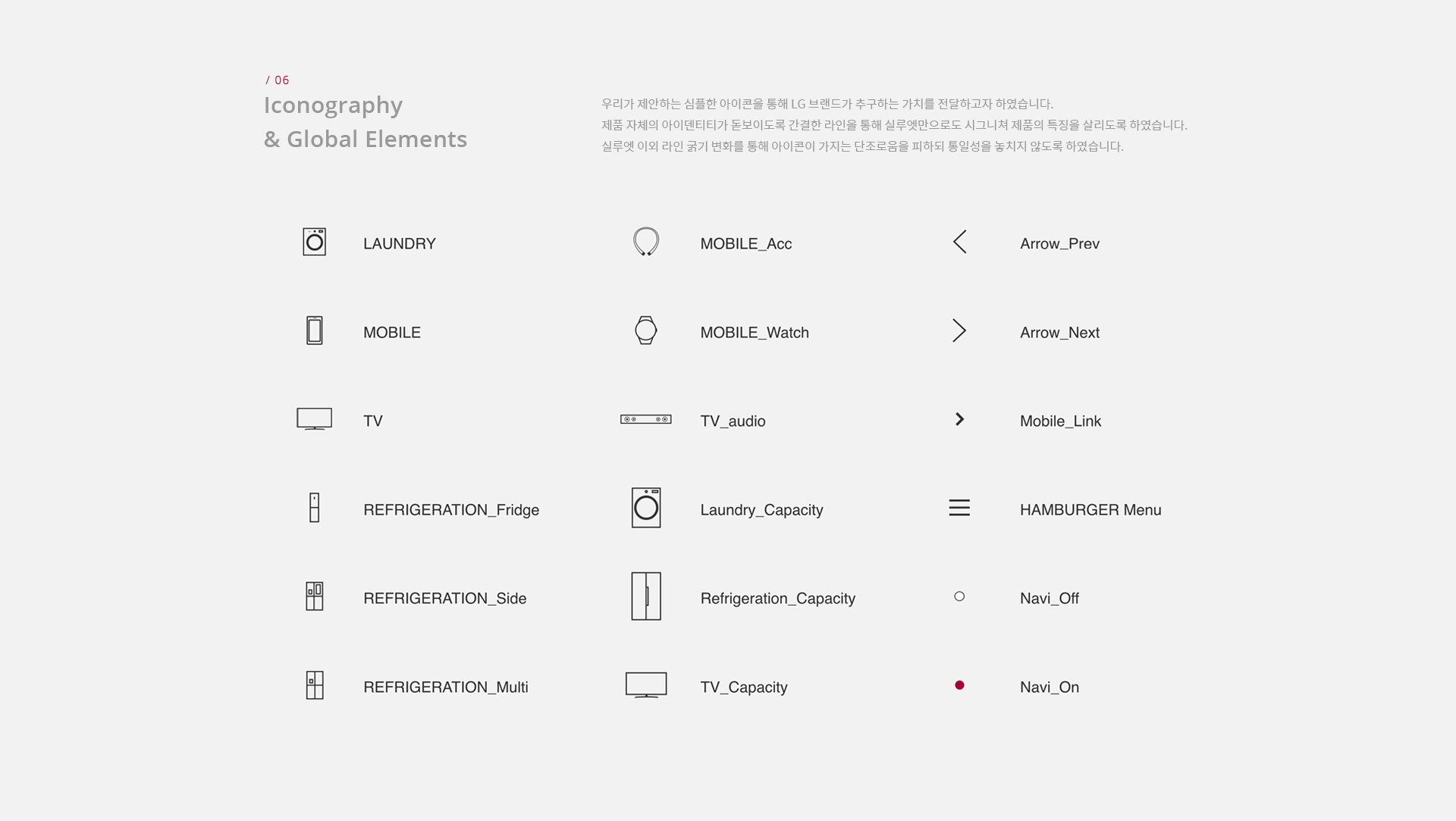Viewport: 1456px width, 821px height.
Task: Click the REFRIGERATION_Multi label
Action: pyautogui.click(x=446, y=687)
